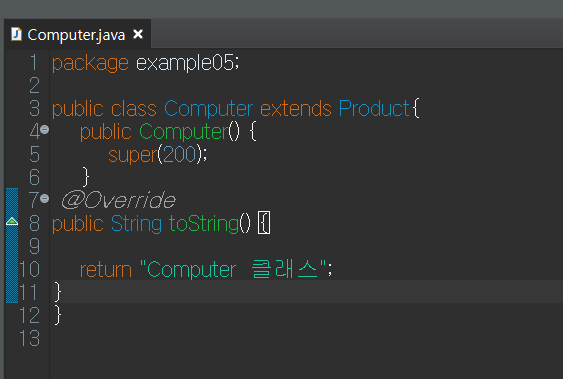The image size is (563, 379).
Task: Click the @Override annotation
Action: pyautogui.click(x=118, y=200)
